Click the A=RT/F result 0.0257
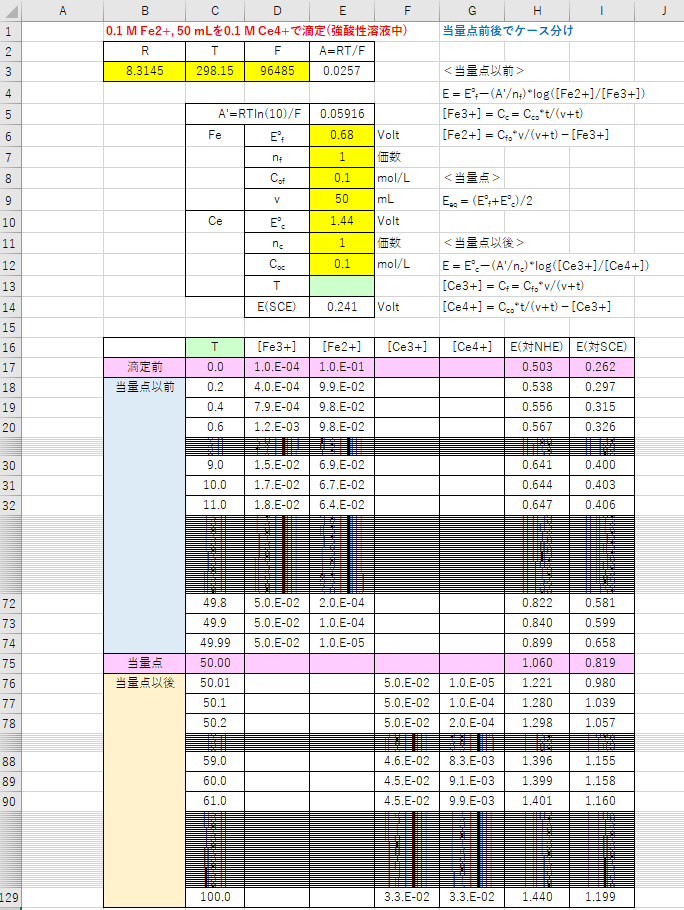This screenshot has width=684, height=910. [342, 71]
